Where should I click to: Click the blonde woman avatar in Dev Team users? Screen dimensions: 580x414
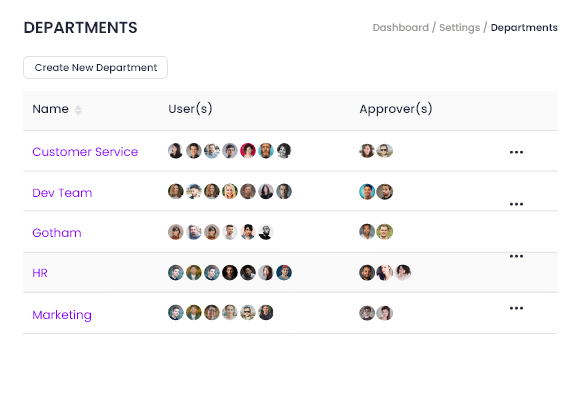tap(230, 191)
